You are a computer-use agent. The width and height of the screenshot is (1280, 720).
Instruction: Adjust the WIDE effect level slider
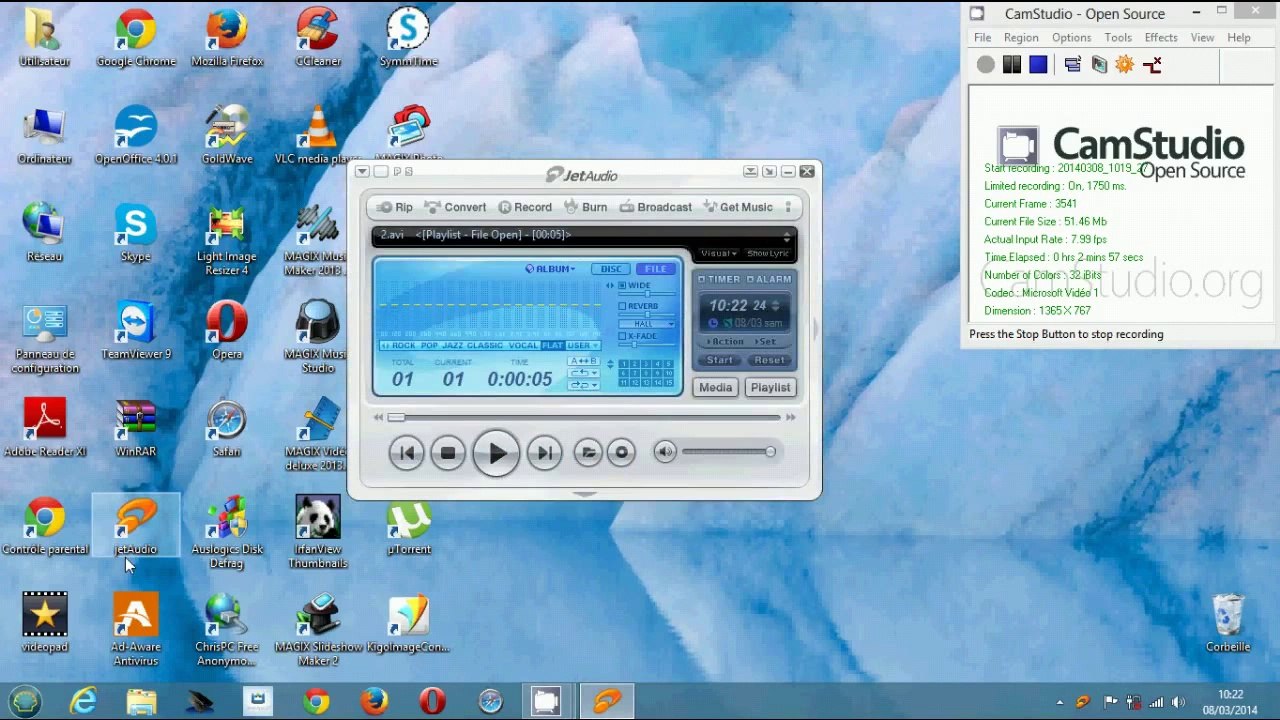click(647, 296)
